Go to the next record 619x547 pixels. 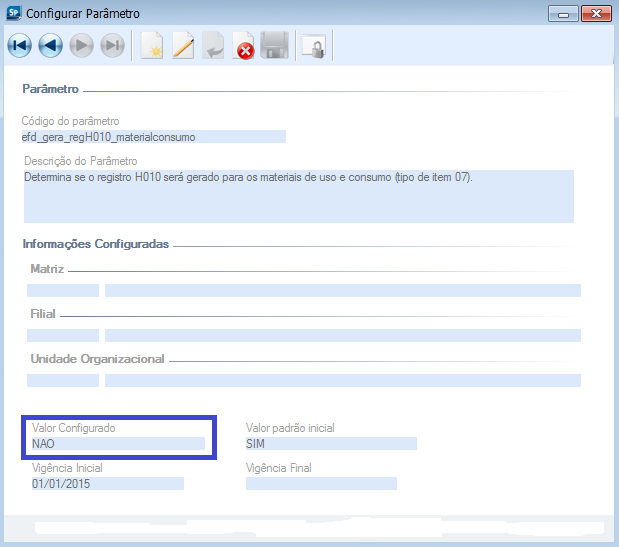click(x=82, y=46)
